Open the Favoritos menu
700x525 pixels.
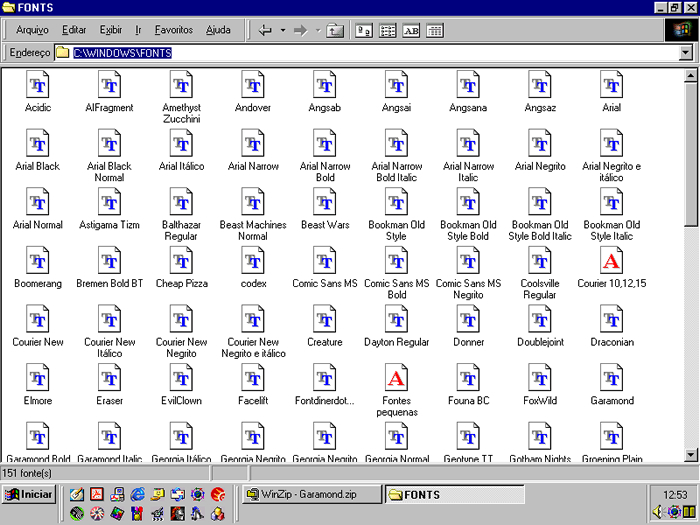point(174,30)
